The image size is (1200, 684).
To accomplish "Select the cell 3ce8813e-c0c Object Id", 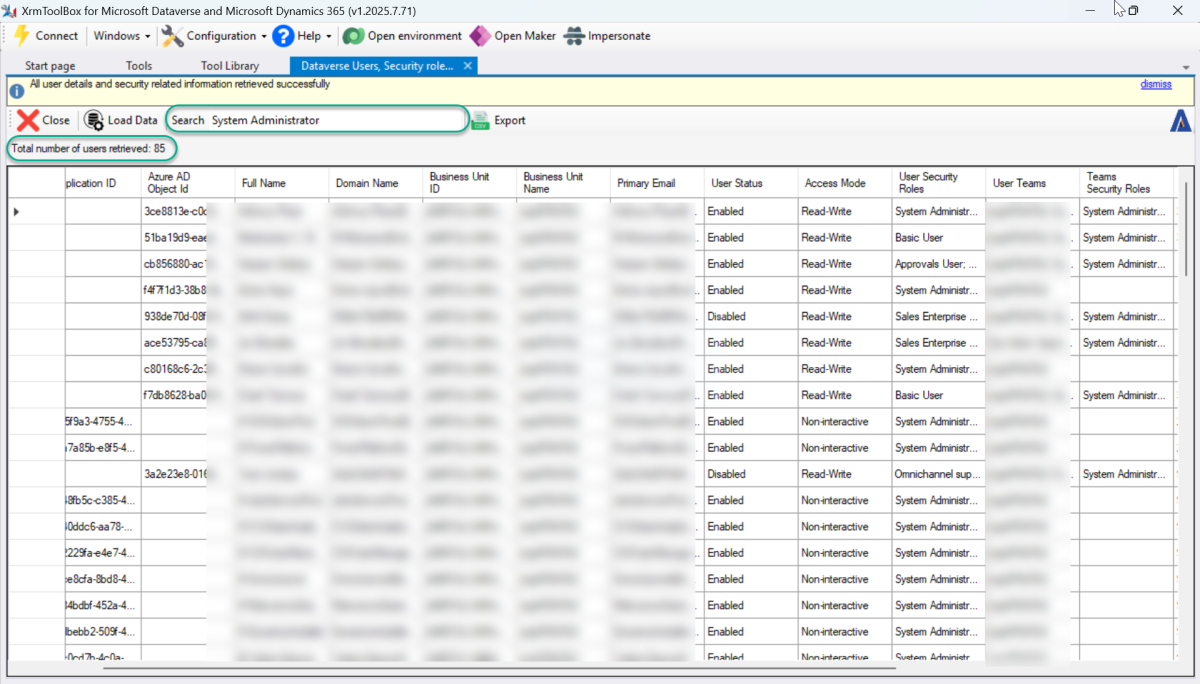I will pyautogui.click(x=188, y=212).
